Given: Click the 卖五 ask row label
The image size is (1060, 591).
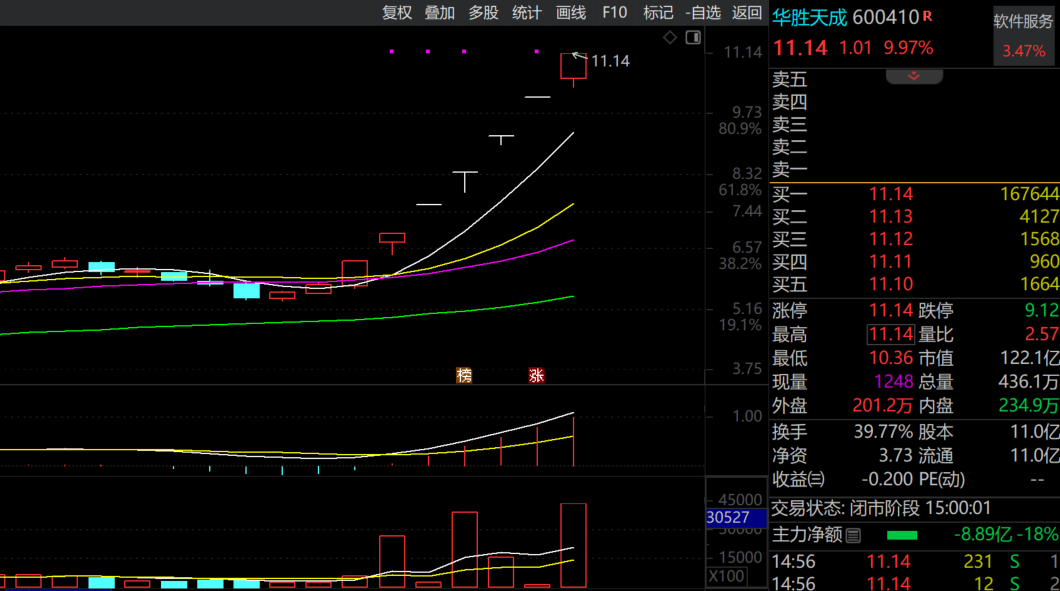Looking at the screenshot, I should [x=790, y=80].
